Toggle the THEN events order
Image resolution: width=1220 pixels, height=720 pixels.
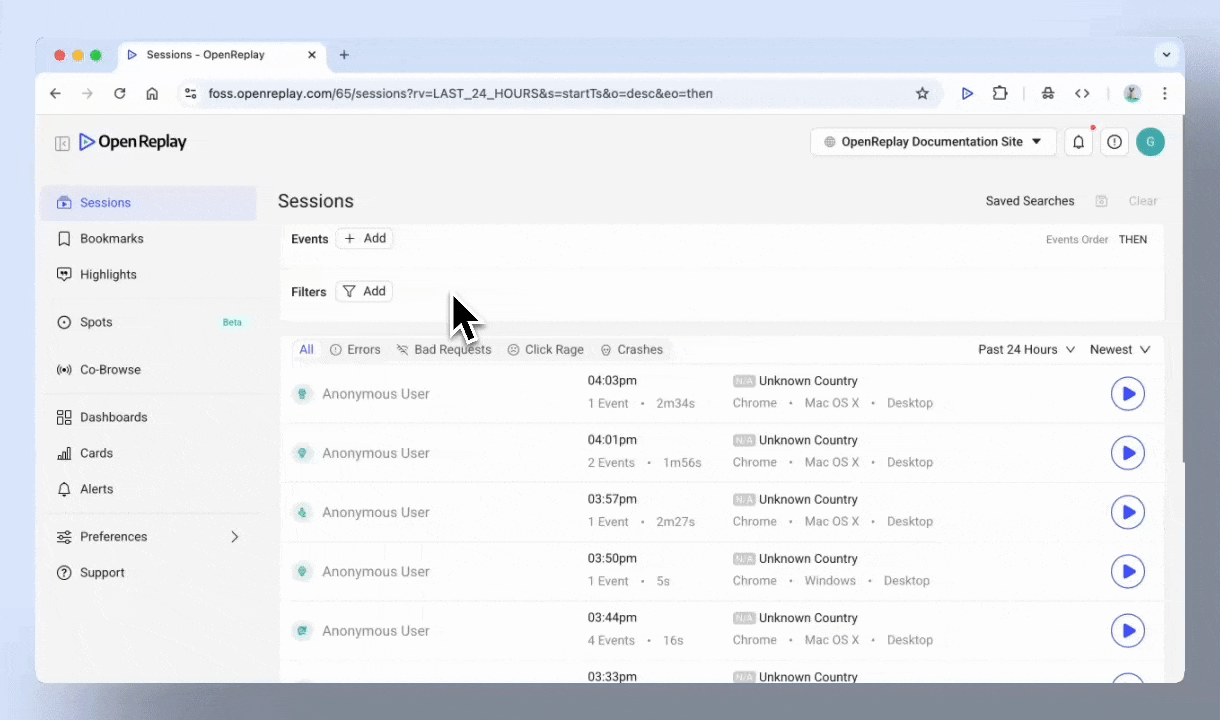click(1133, 240)
